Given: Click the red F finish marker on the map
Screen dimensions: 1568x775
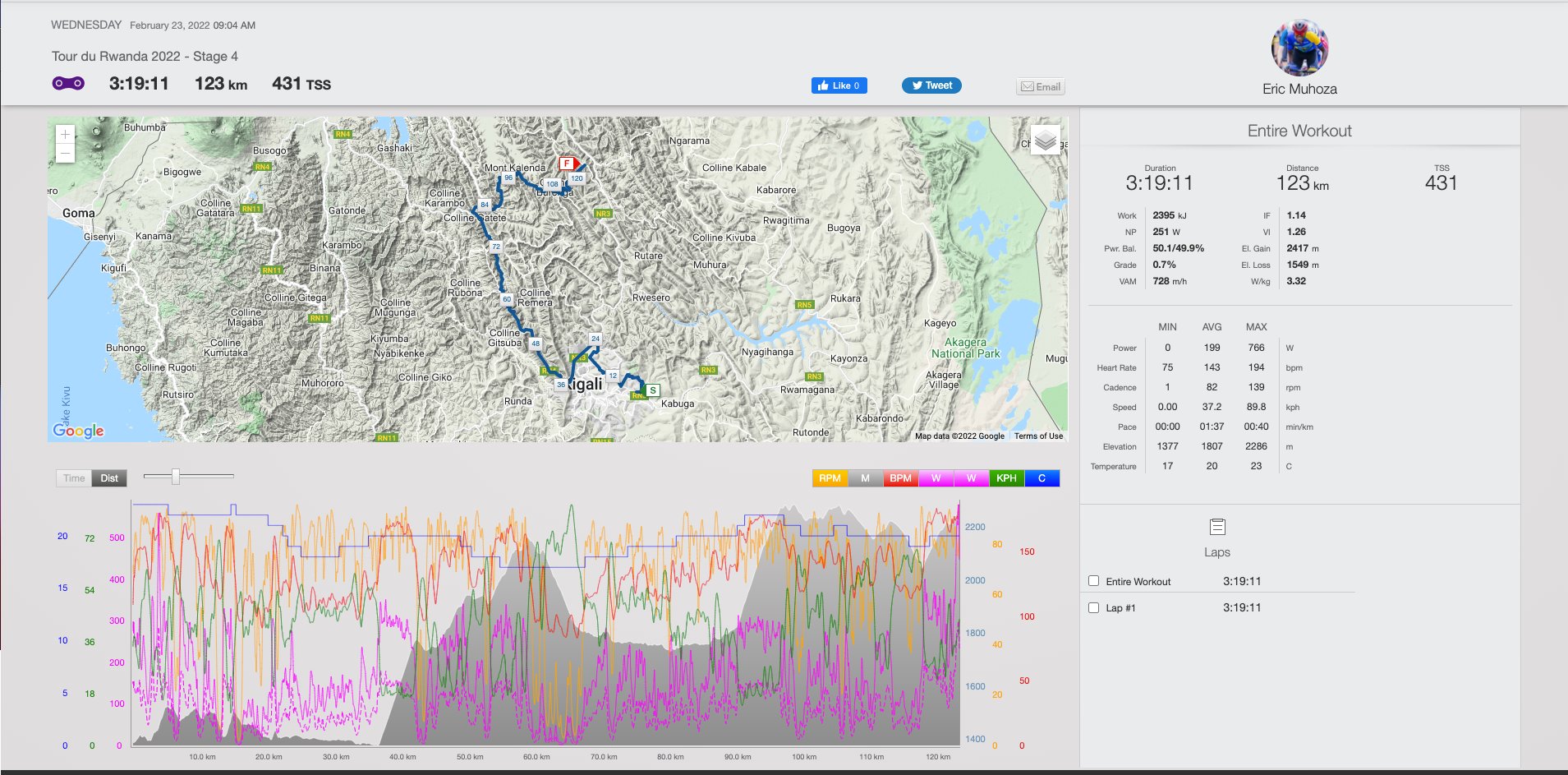Looking at the screenshot, I should [x=568, y=163].
